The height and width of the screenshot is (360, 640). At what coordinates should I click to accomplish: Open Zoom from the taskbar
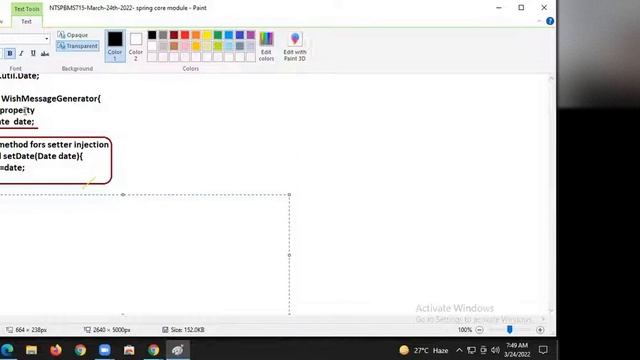tap(104, 350)
